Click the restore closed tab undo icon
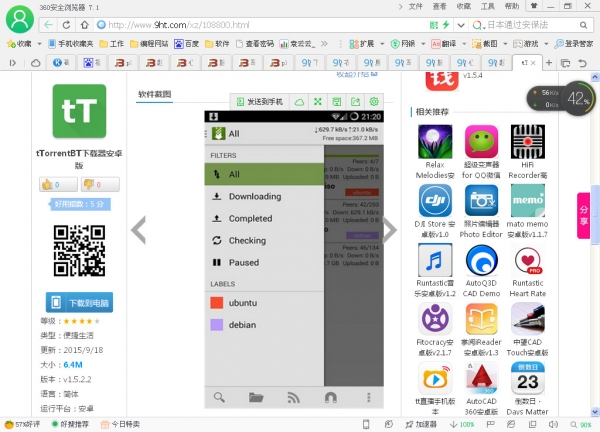 tap(582, 63)
